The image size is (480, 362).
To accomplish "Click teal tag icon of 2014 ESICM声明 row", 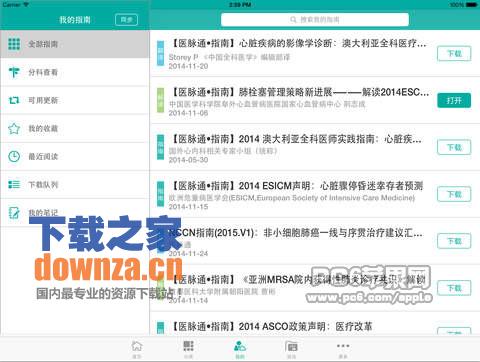I will pos(160,194).
